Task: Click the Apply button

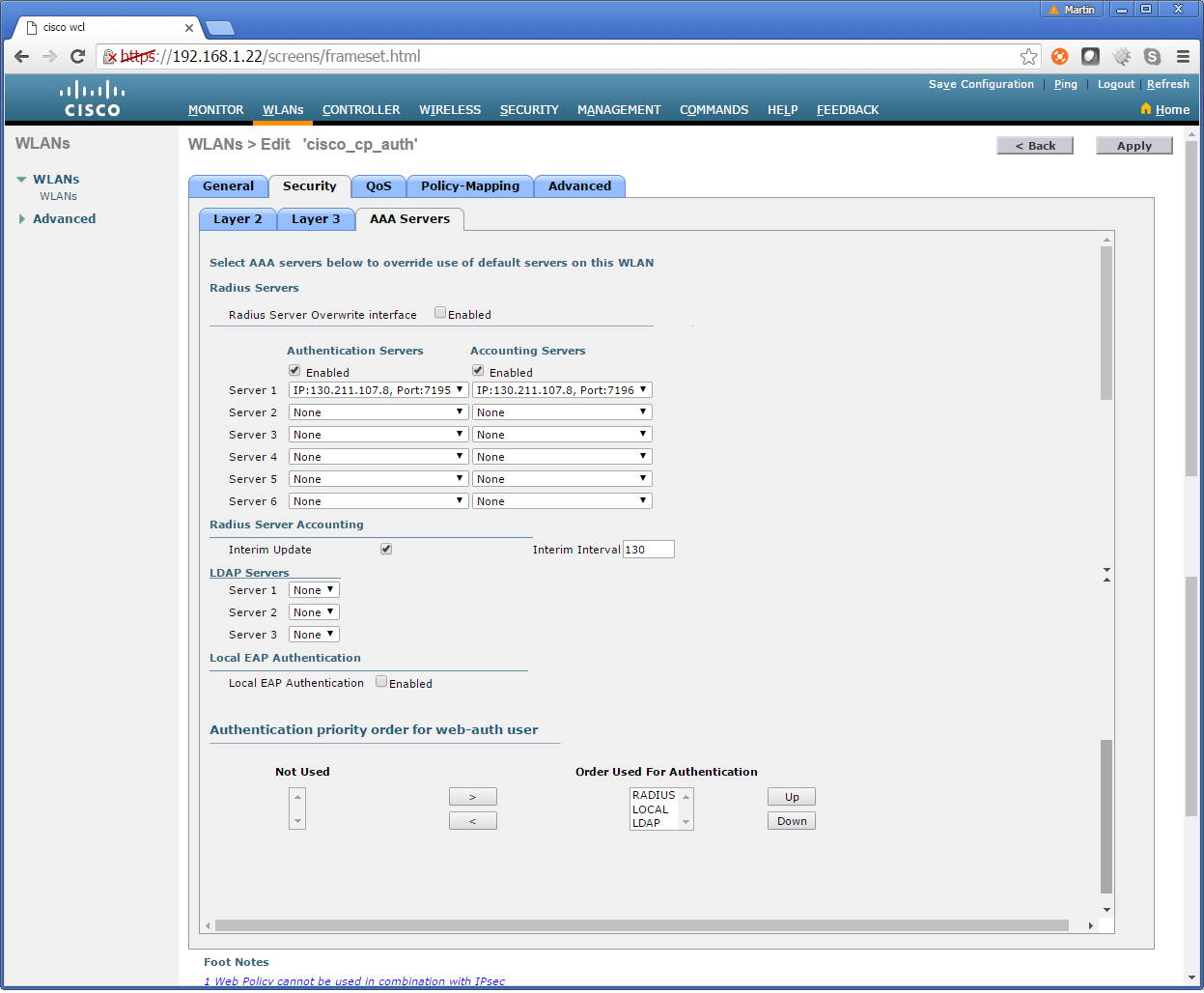Action: click(x=1134, y=146)
